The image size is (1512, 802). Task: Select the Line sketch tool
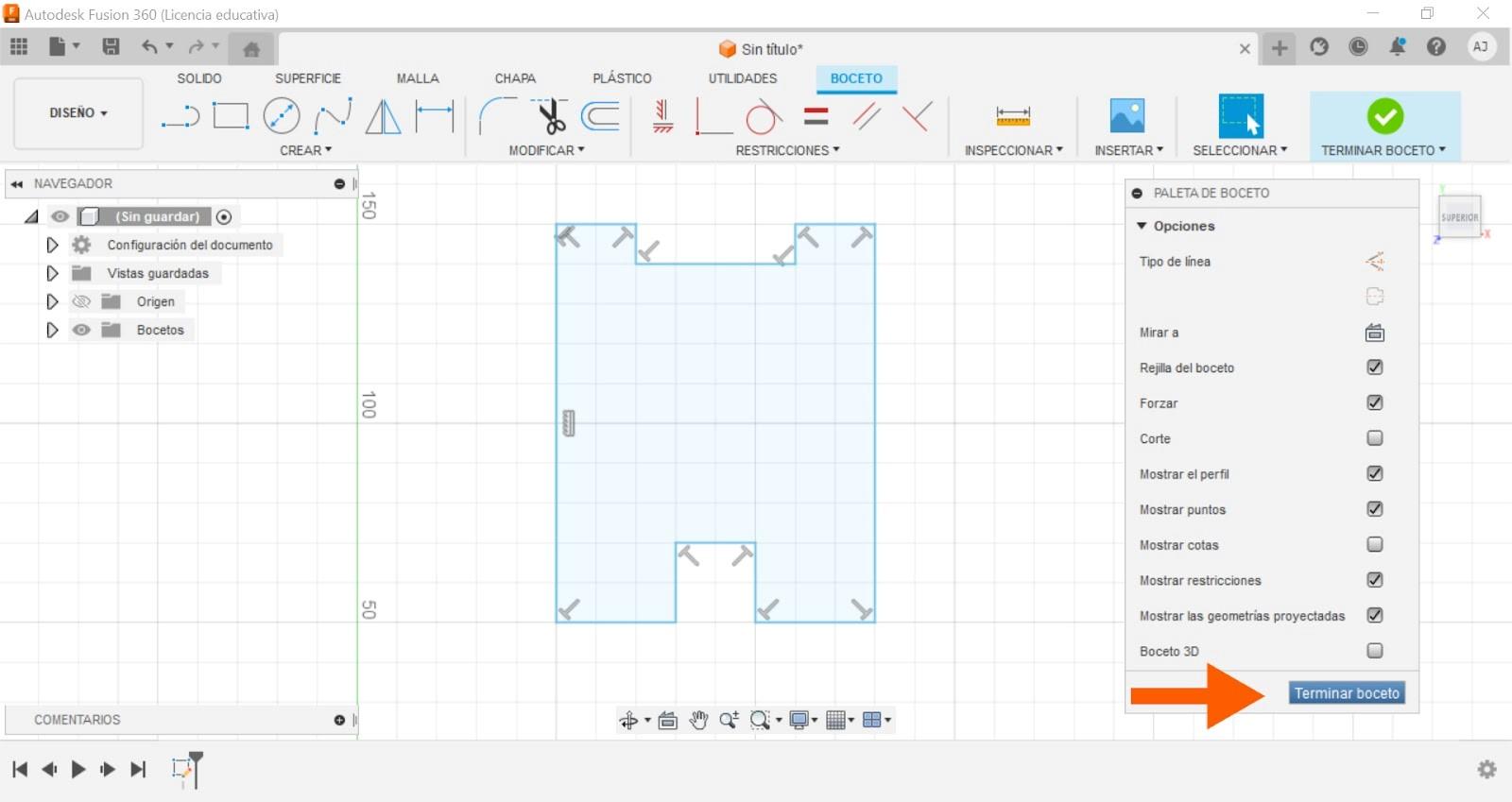pos(180,117)
